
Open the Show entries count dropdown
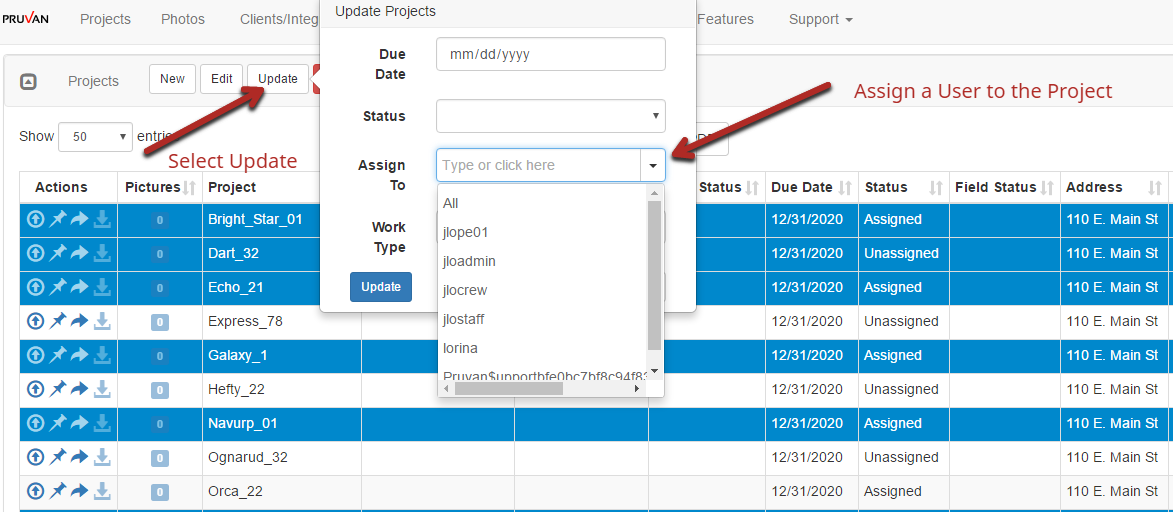pos(95,137)
